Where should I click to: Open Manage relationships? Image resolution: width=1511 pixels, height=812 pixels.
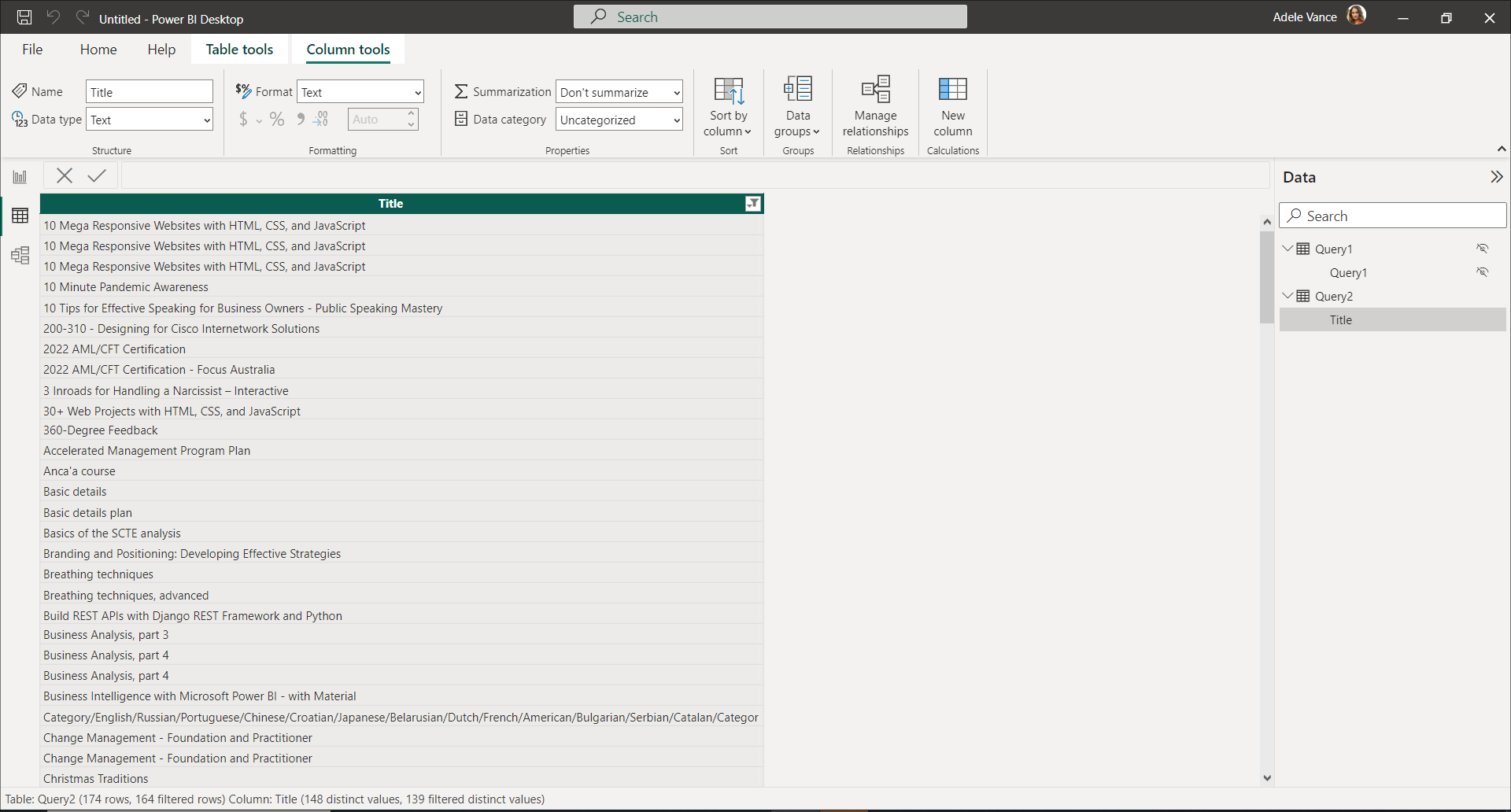click(x=875, y=106)
